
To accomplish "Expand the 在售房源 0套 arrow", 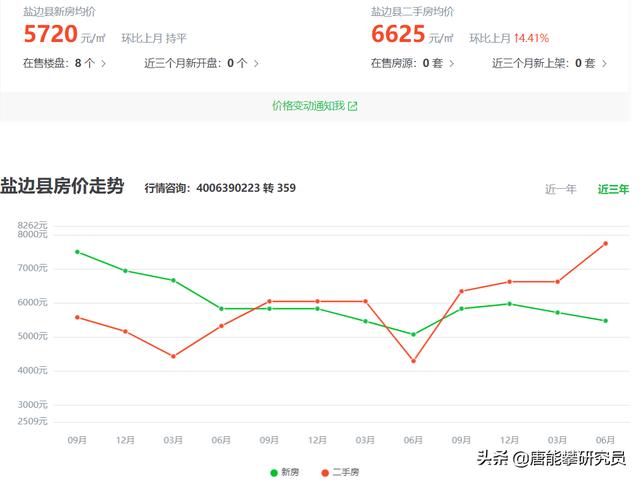I will (x=451, y=64).
